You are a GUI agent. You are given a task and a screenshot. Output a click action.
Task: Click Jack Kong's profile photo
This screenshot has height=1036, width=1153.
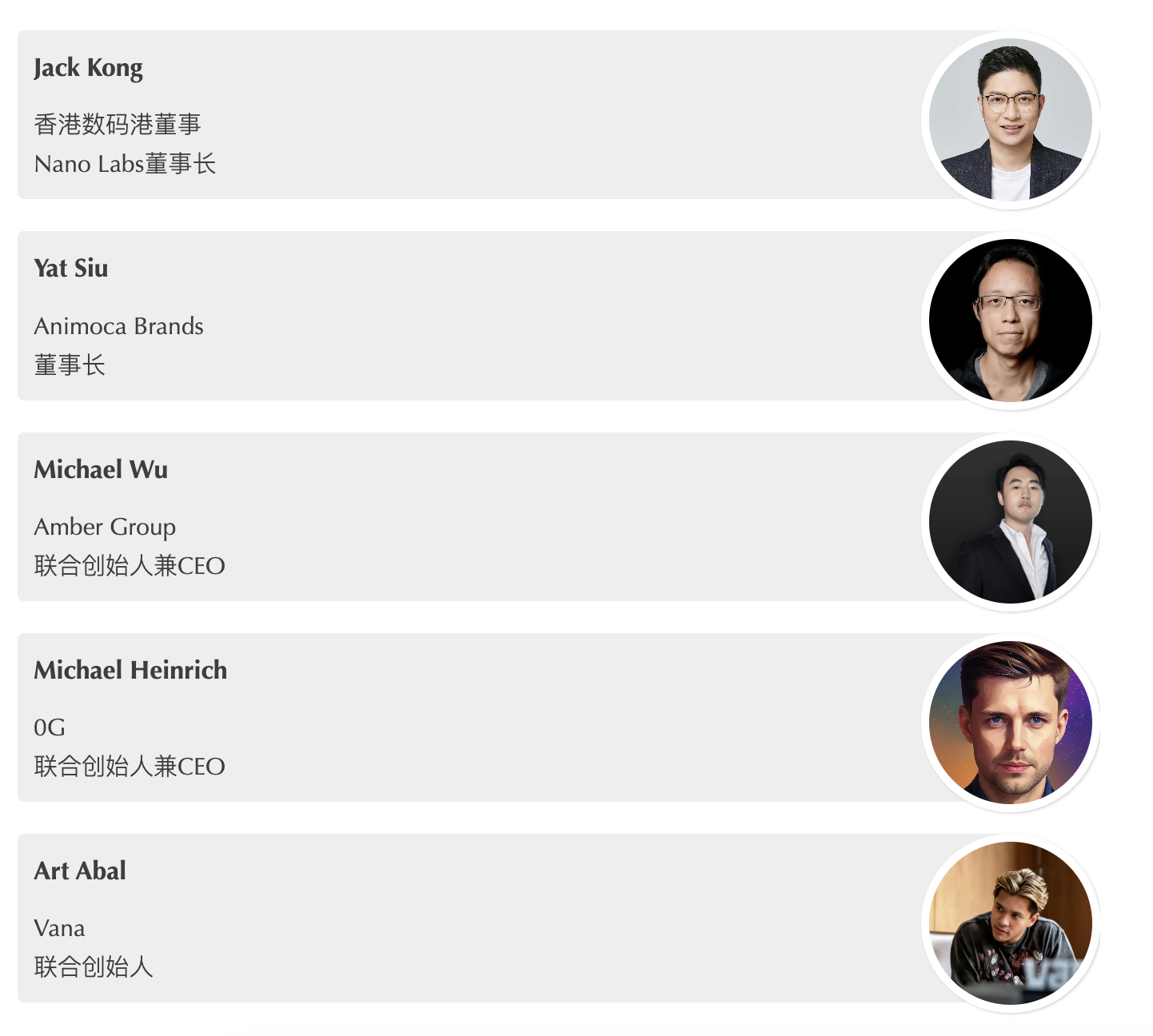[1010, 120]
